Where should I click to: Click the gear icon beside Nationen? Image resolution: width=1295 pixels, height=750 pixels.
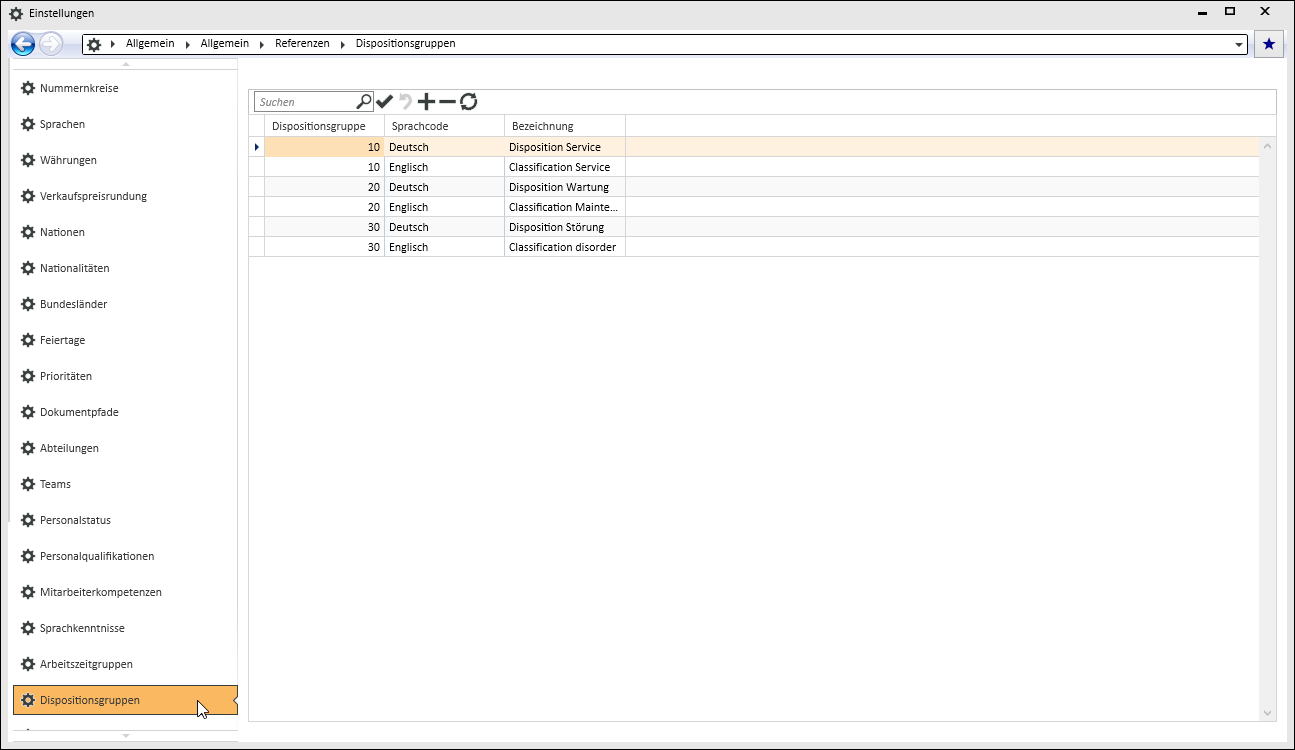click(x=28, y=232)
